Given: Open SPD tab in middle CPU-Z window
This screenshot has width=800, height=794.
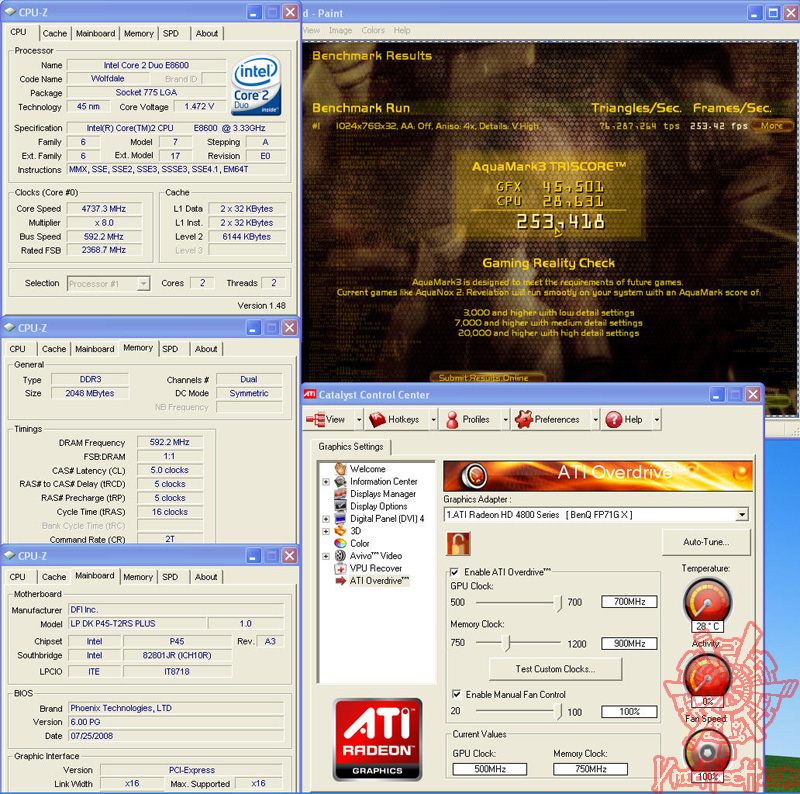Looking at the screenshot, I should pyautogui.click(x=170, y=349).
